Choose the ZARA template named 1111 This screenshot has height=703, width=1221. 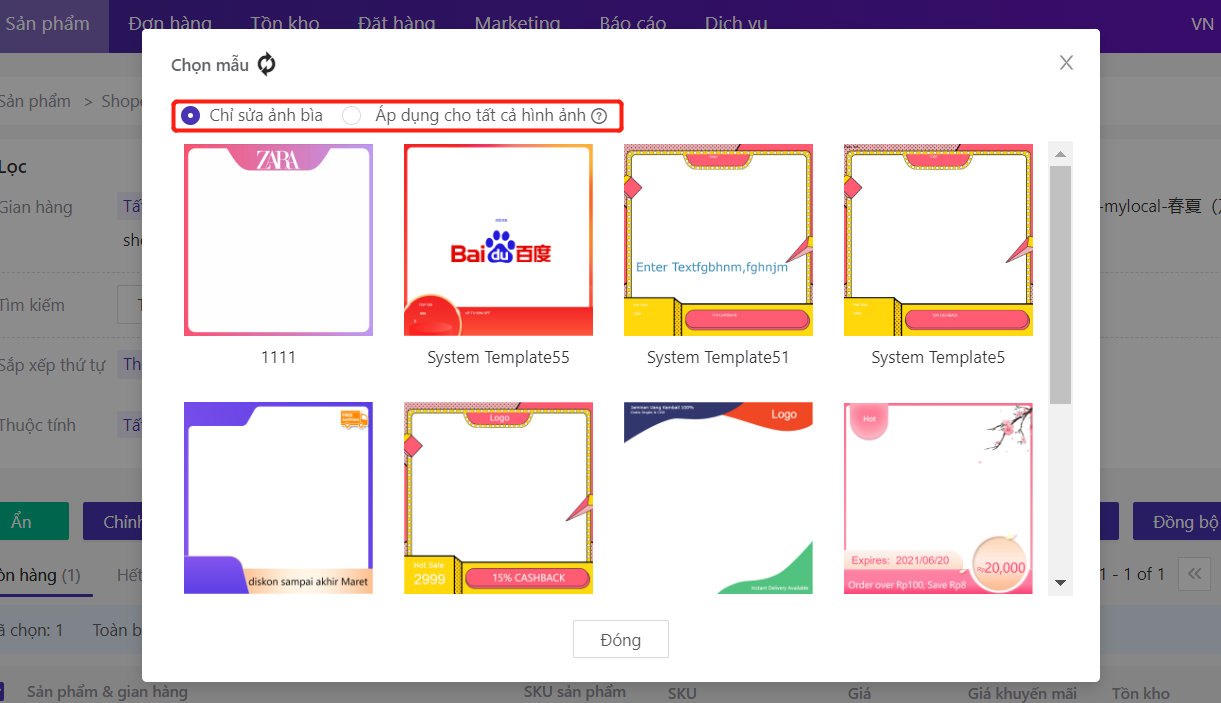point(278,240)
